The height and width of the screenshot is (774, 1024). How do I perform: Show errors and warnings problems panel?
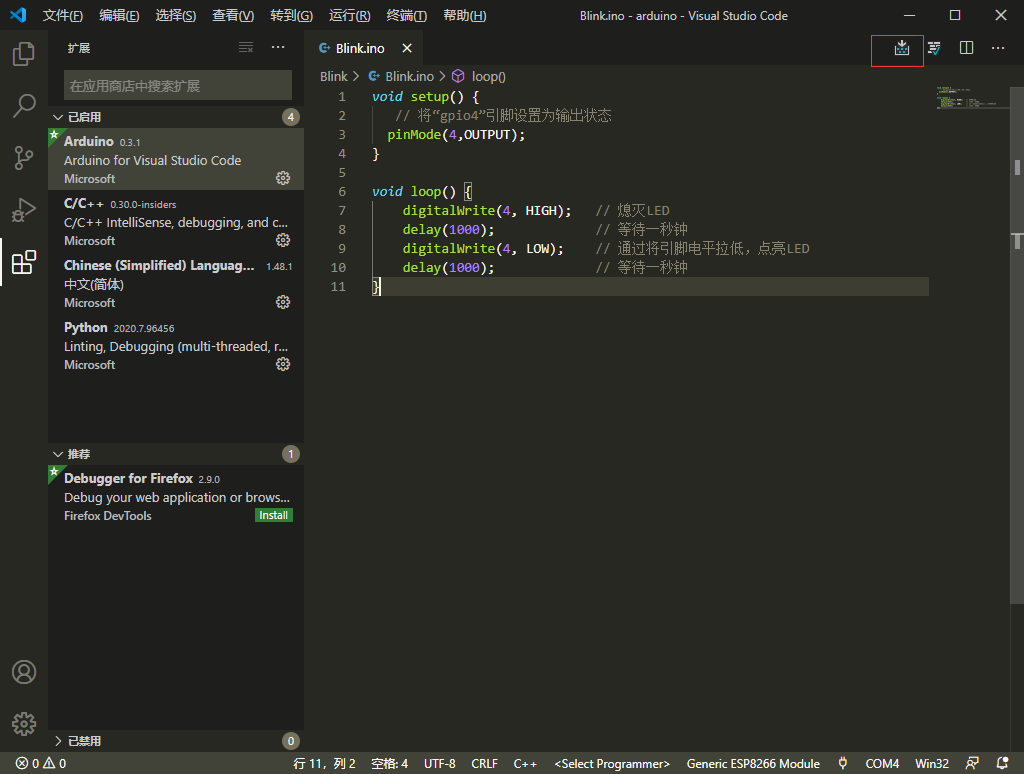[x=40, y=763]
